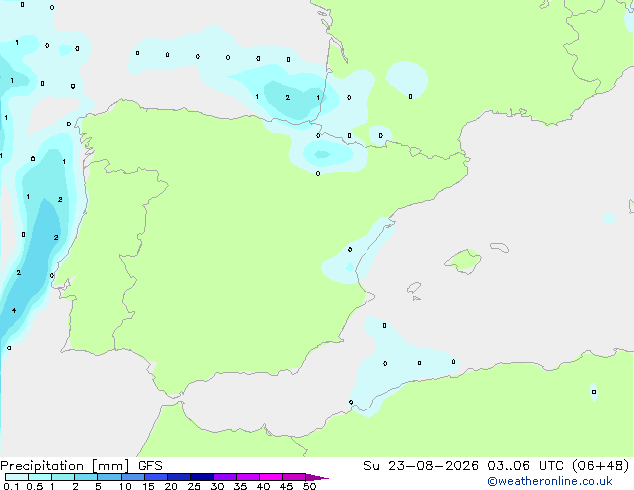This screenshot has height=490, width=634.
Task: Click the weatheronline.co.uk copyright link
Action: [550, 481]
